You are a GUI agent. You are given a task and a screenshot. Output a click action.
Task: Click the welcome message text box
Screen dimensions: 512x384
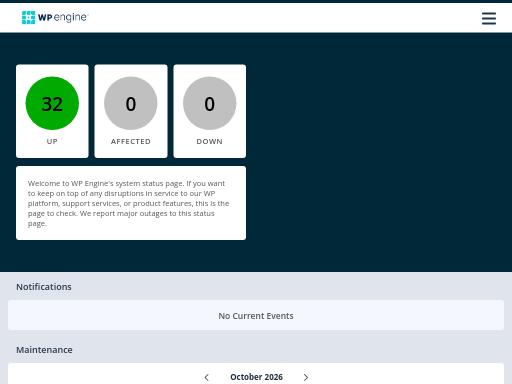pos(131,203)
